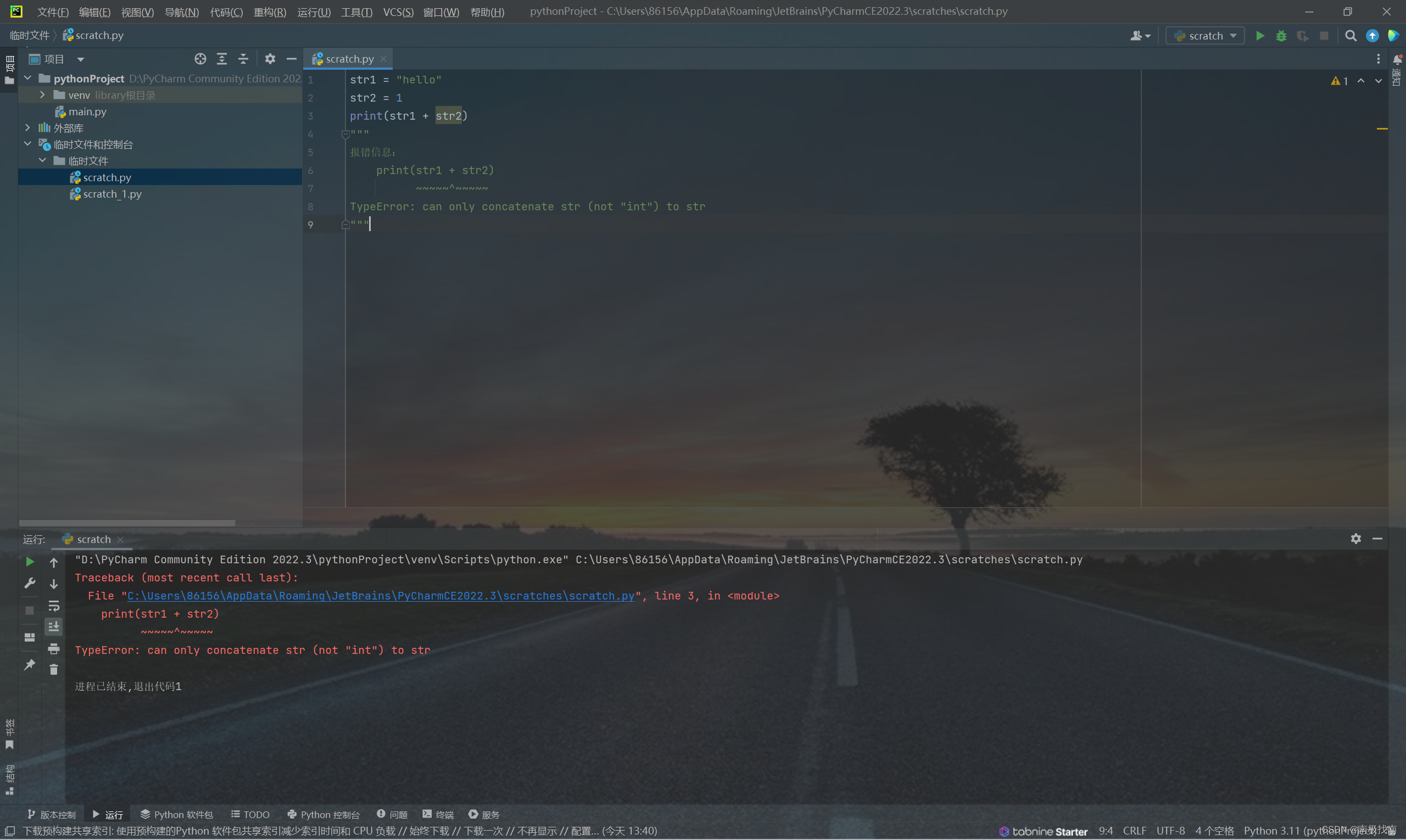
Task: Open the Search everywhere icon
Action: (1351, 36)
